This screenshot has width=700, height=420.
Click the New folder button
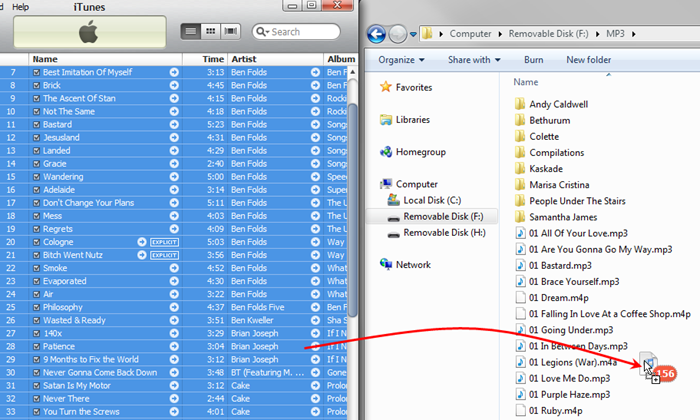tap(588, 60)
